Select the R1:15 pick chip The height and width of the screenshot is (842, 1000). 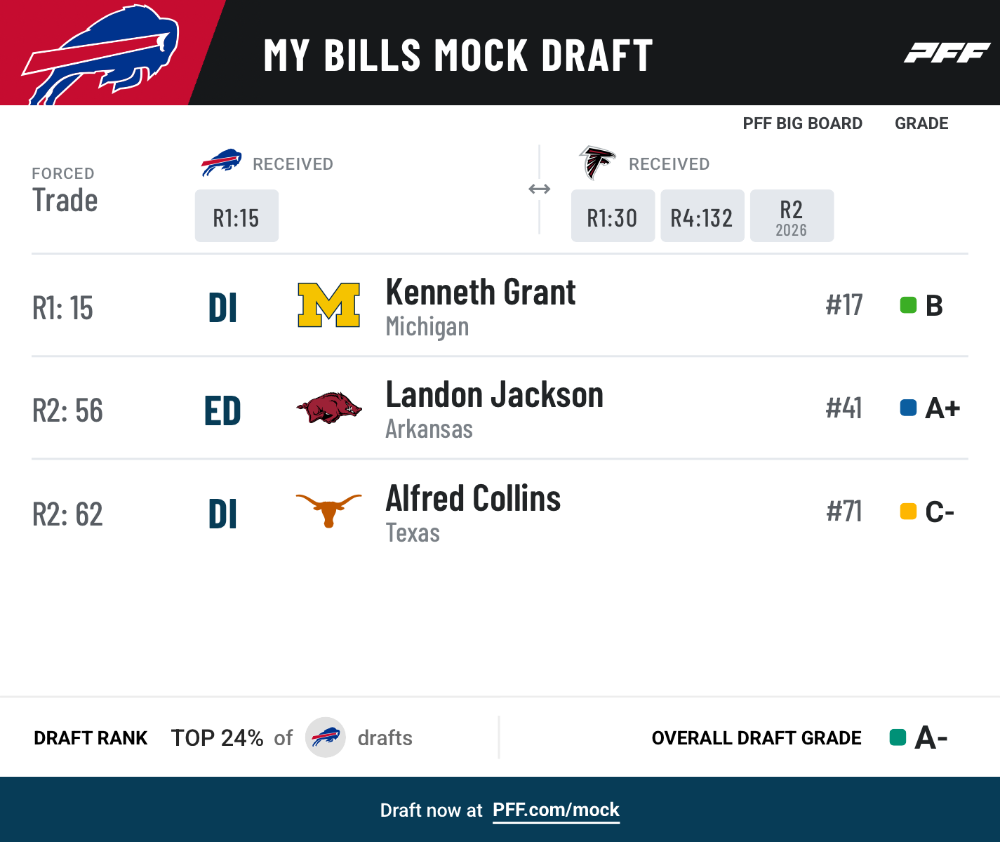[x=237, y=216]
